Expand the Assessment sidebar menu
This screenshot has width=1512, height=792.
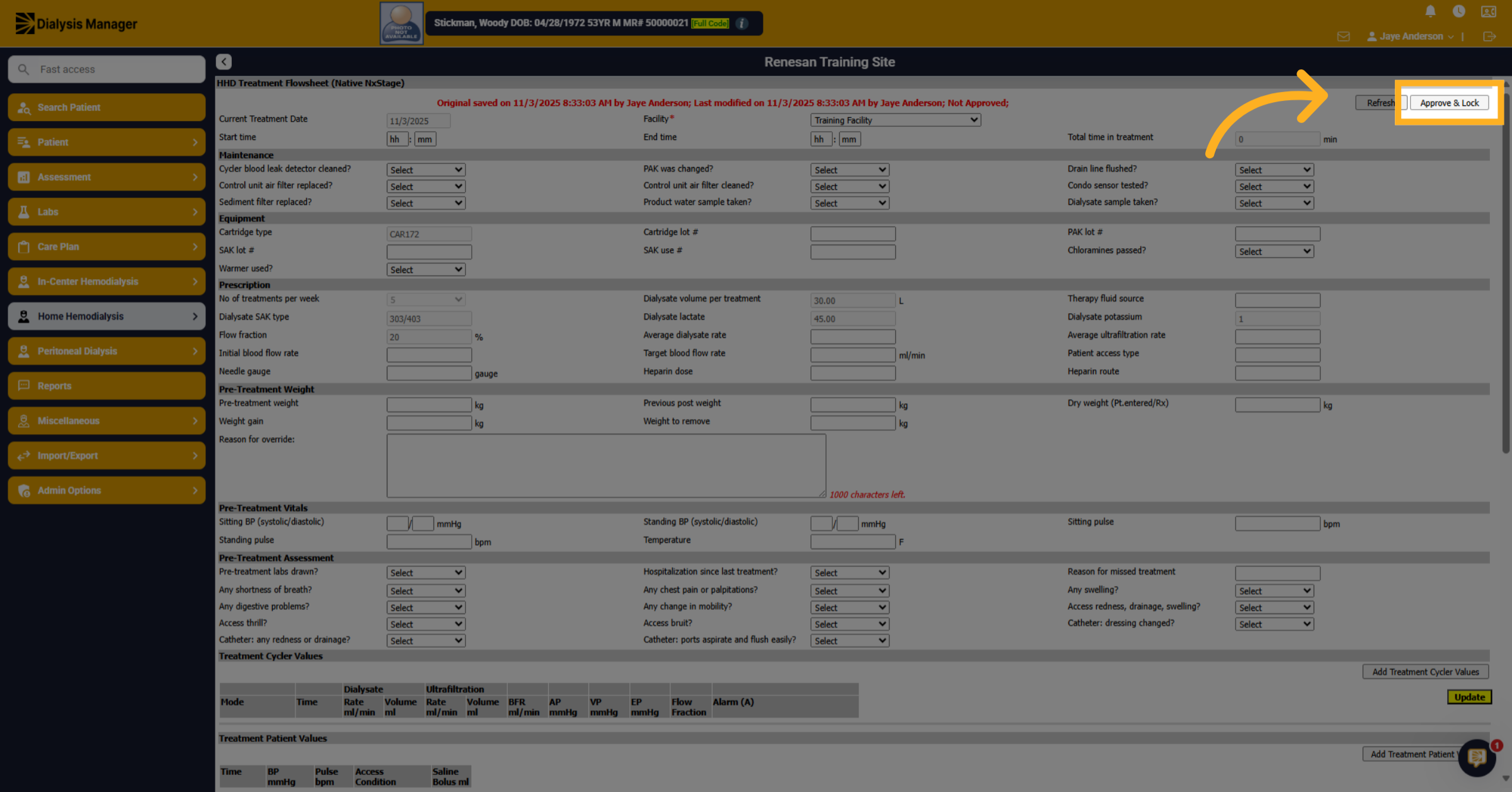[106, 177]
